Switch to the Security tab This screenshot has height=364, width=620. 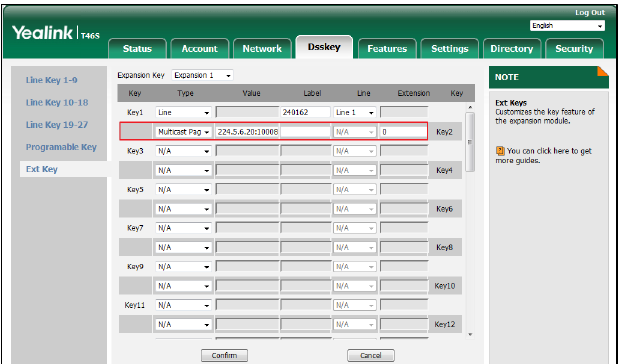(x=574, y=49)
